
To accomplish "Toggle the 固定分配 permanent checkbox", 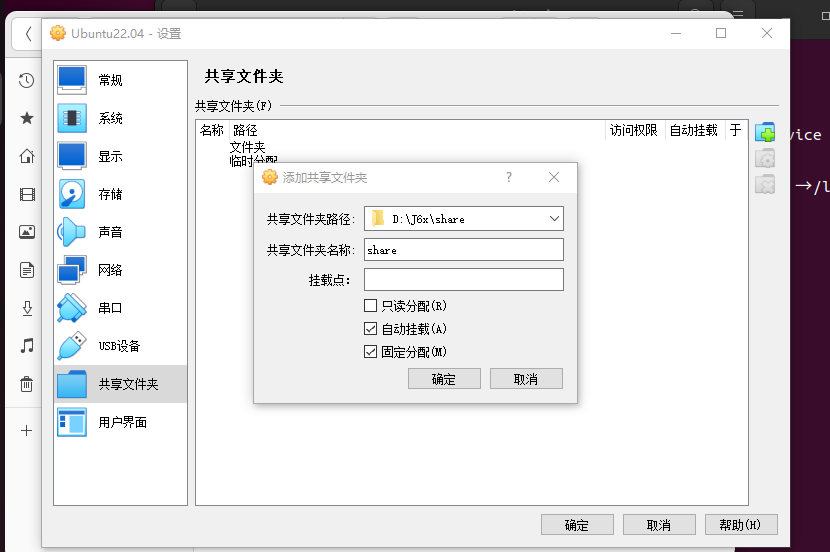I will (x=371, y=352).
